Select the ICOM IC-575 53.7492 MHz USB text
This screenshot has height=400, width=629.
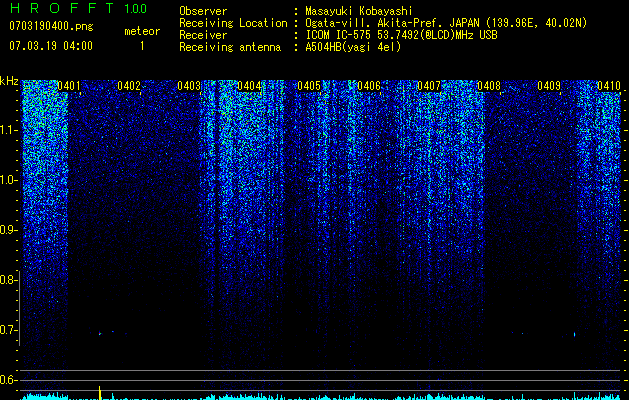coord(401,35)
